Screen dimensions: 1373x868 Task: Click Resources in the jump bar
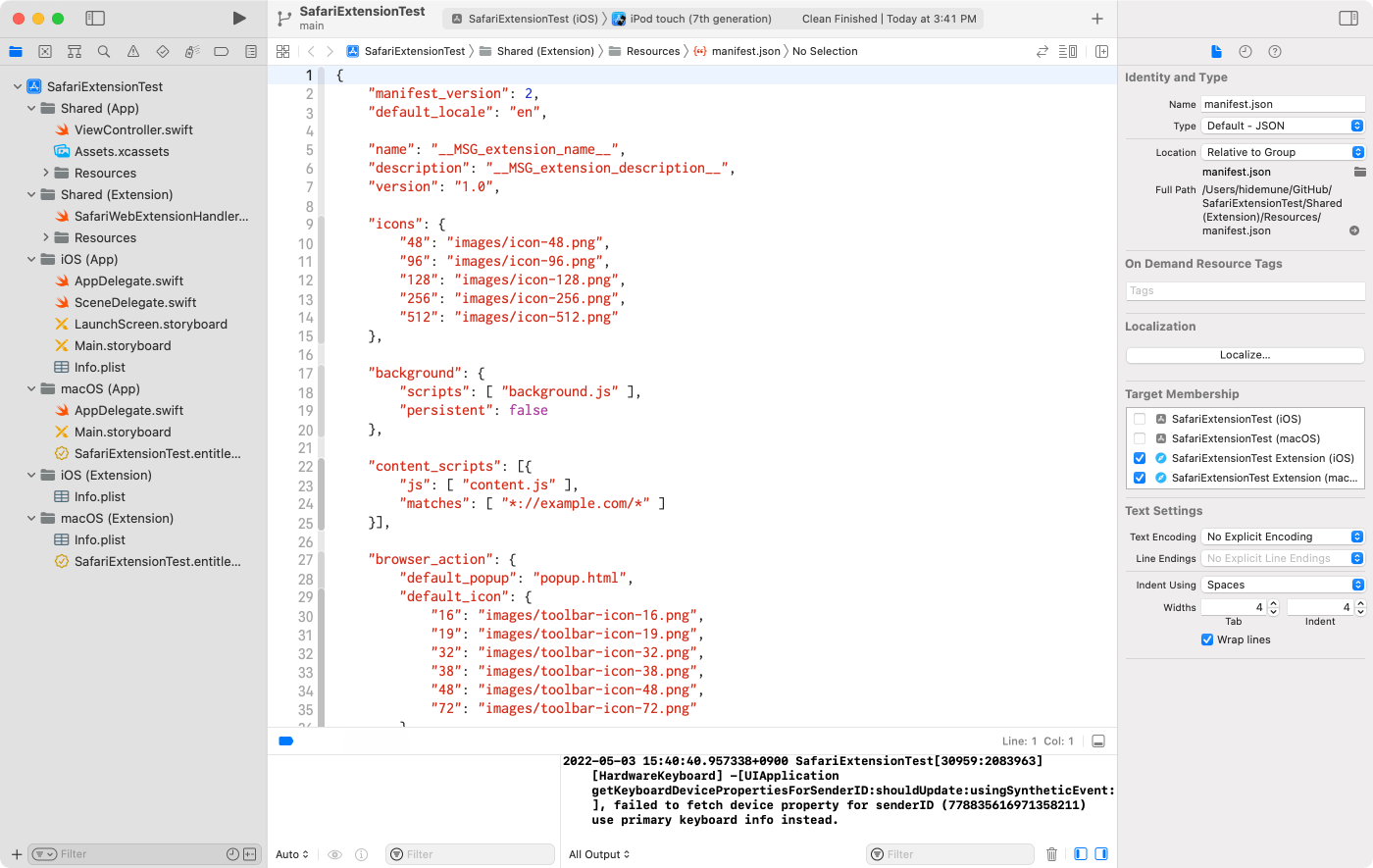644,52
